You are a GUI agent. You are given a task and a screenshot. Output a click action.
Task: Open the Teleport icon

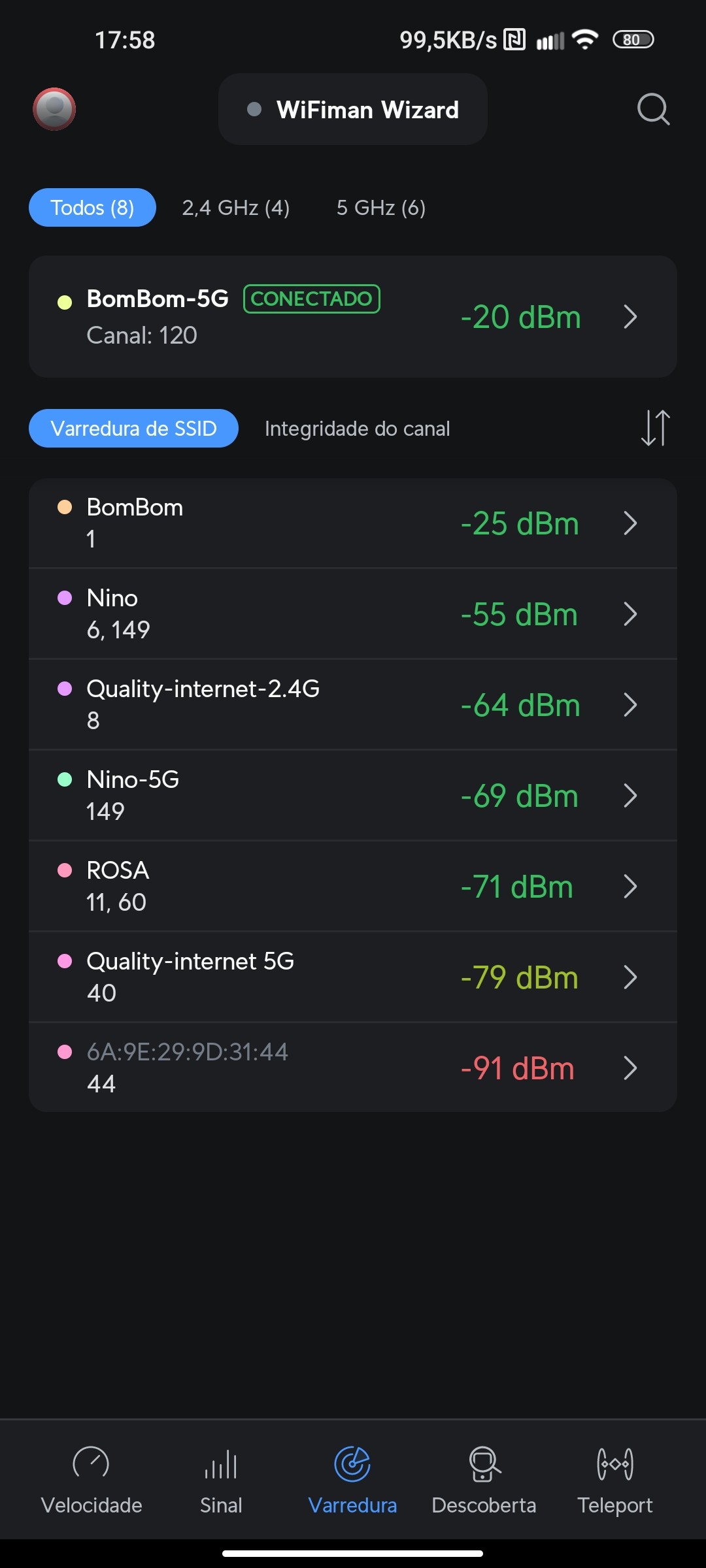tap(614, 1465)
